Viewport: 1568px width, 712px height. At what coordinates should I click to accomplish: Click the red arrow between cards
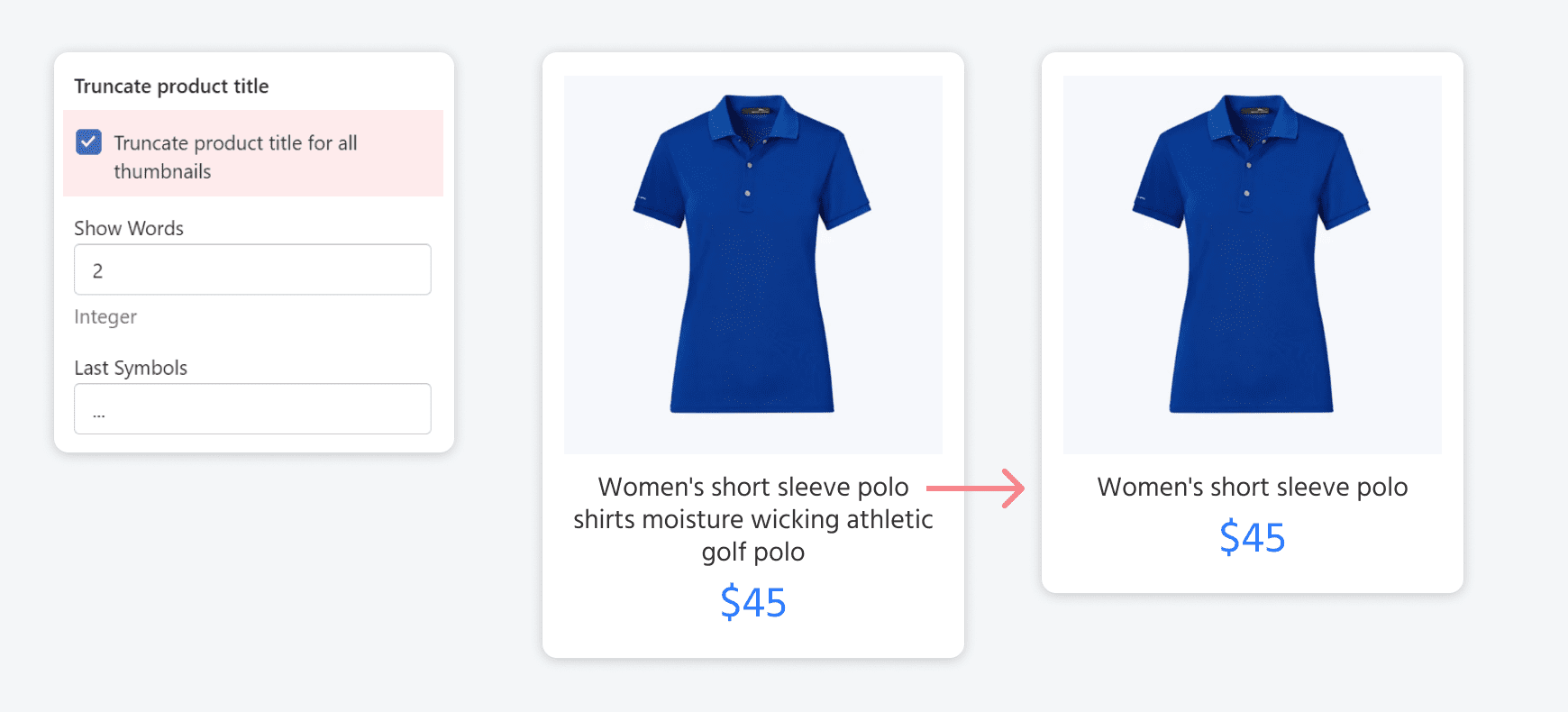977,488
